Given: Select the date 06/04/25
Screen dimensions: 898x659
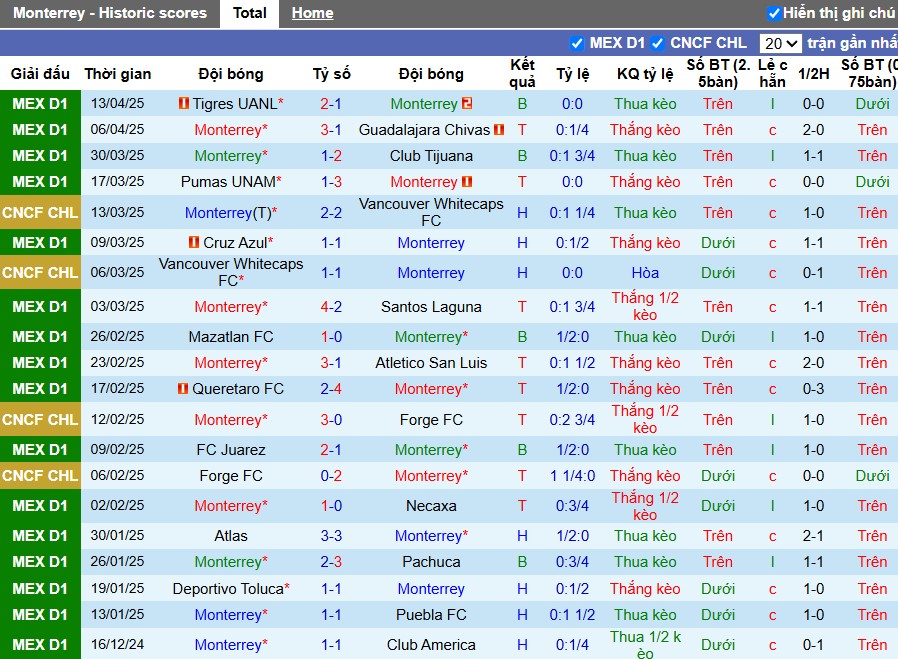Looking at the screenshot, I should tap(117, 129).
